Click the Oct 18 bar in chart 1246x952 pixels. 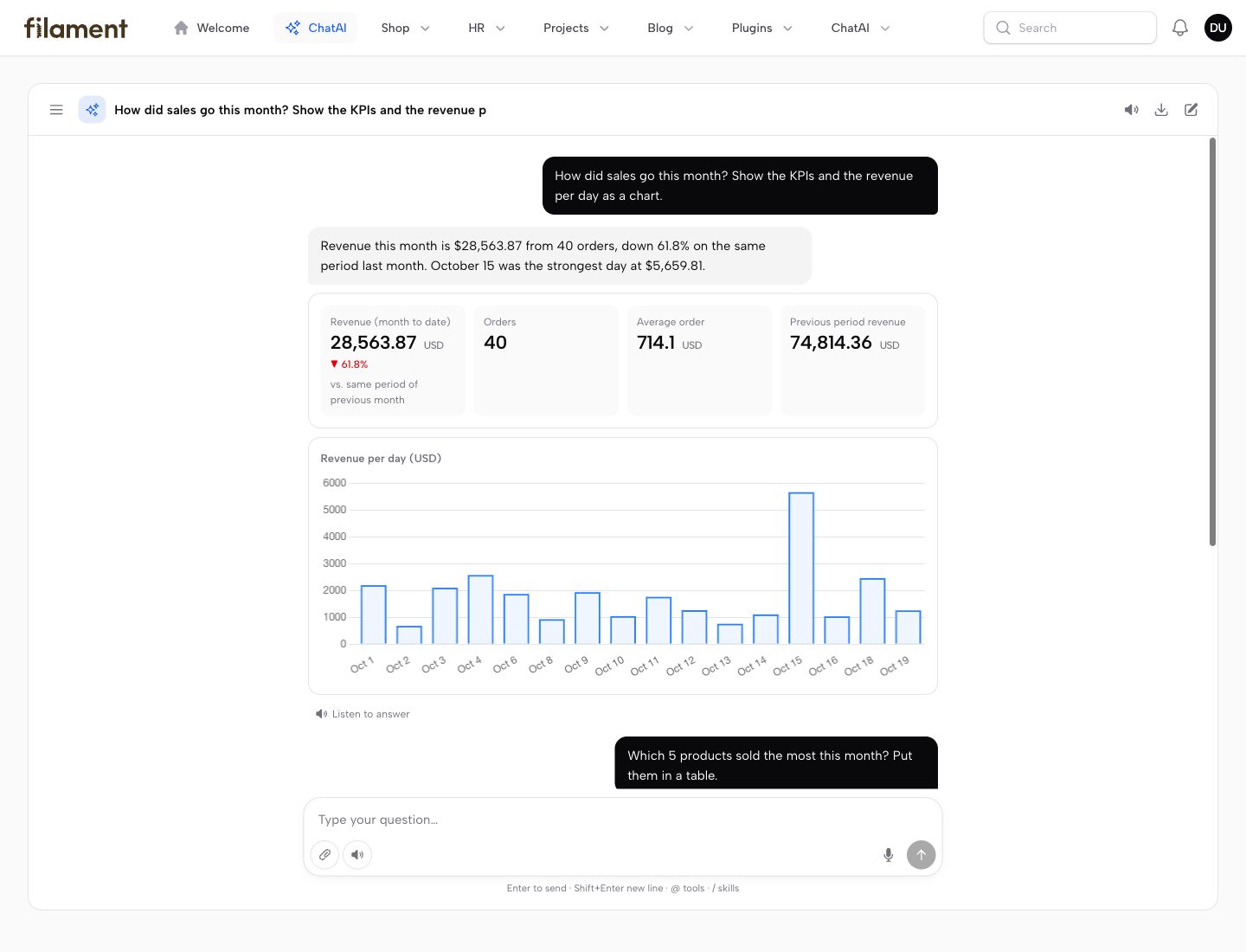(x=872, y=611)
